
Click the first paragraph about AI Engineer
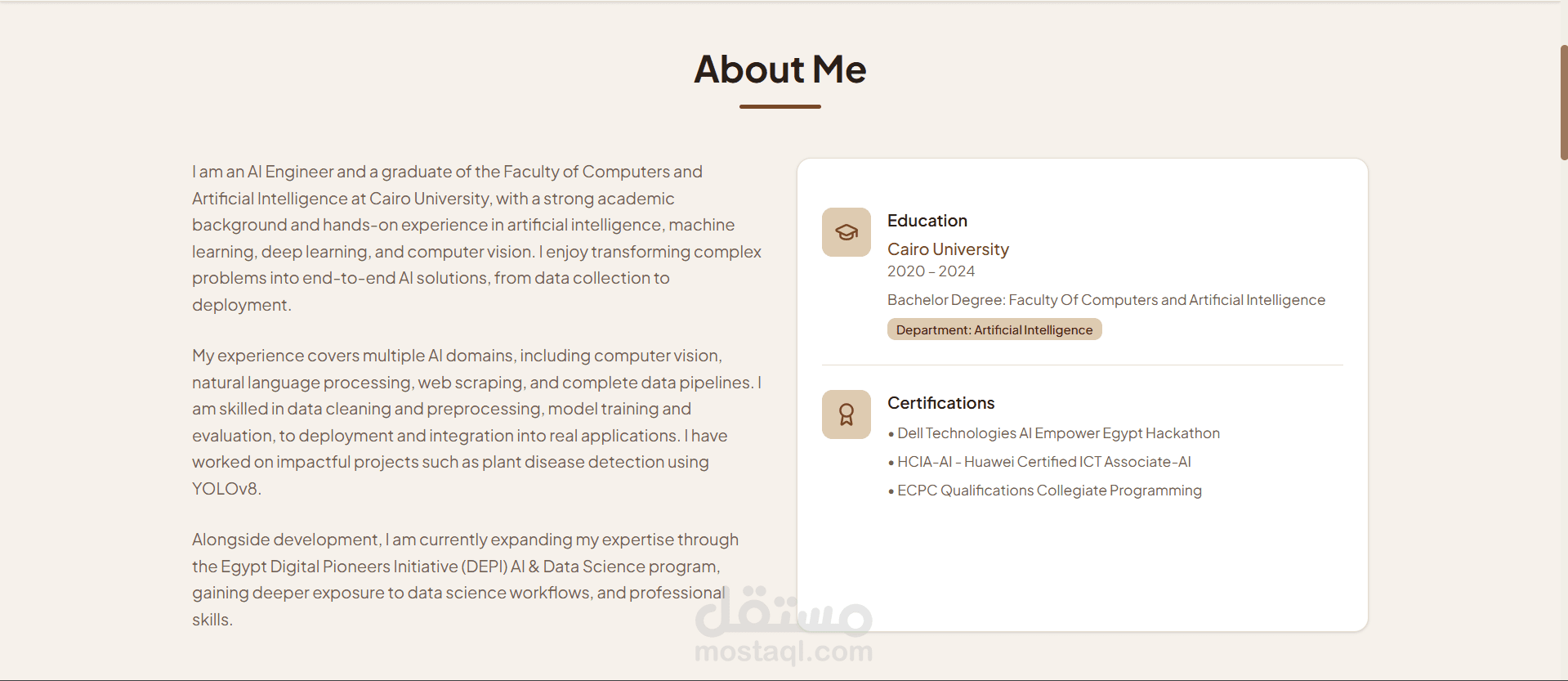[477, 238]
